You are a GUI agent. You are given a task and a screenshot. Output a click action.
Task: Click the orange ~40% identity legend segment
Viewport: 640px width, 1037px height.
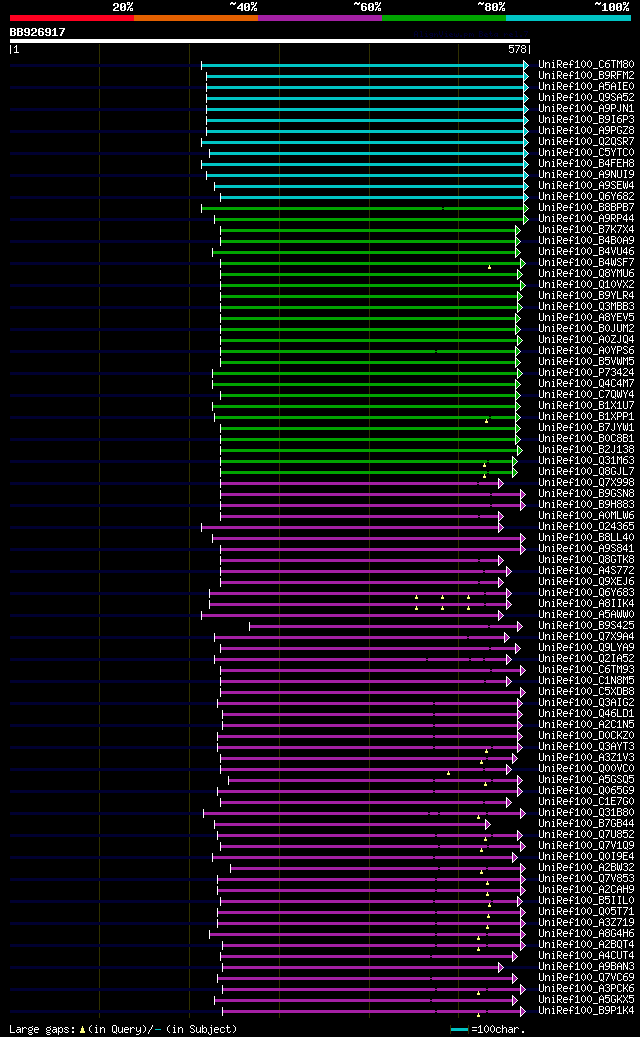[196, 18]
